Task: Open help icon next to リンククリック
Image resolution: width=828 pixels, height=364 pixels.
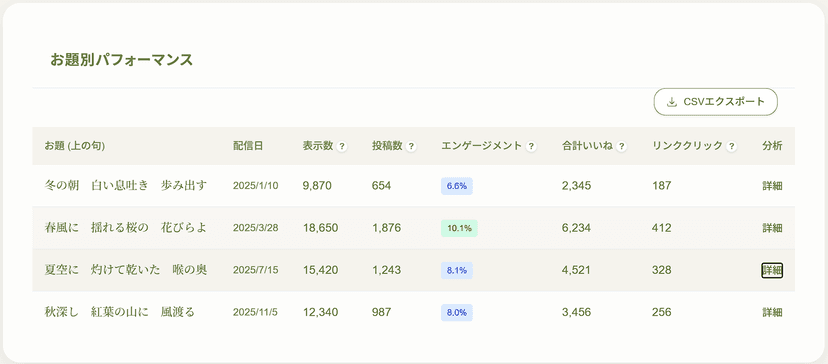Action: click(x=731, y=147)
